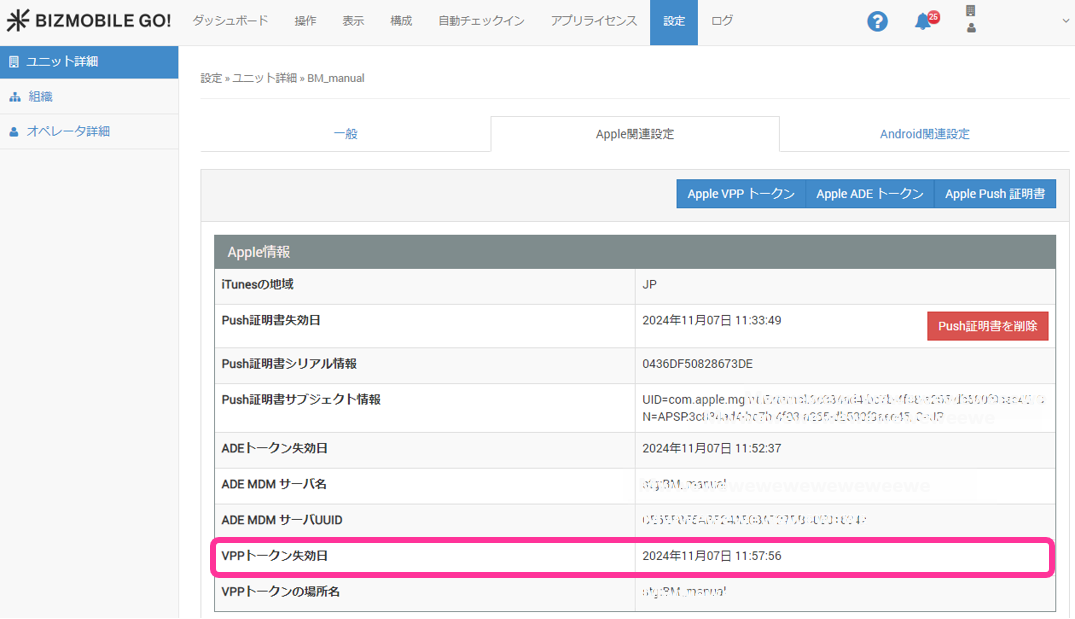Image resolution: width=1075 pixels, height=619 pixels.
Task: Select the Apple関連設定 tab
Action: pos(634,134)
